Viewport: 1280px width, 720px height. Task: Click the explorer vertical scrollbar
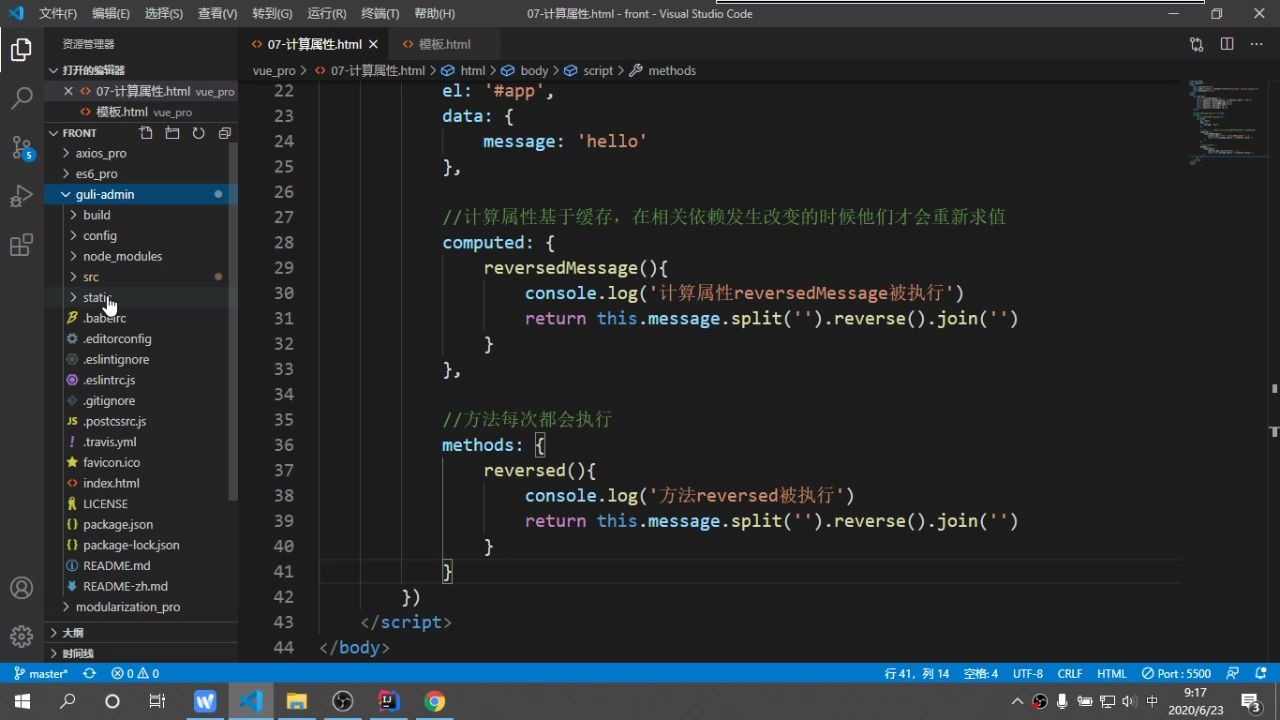pos(234,320)
